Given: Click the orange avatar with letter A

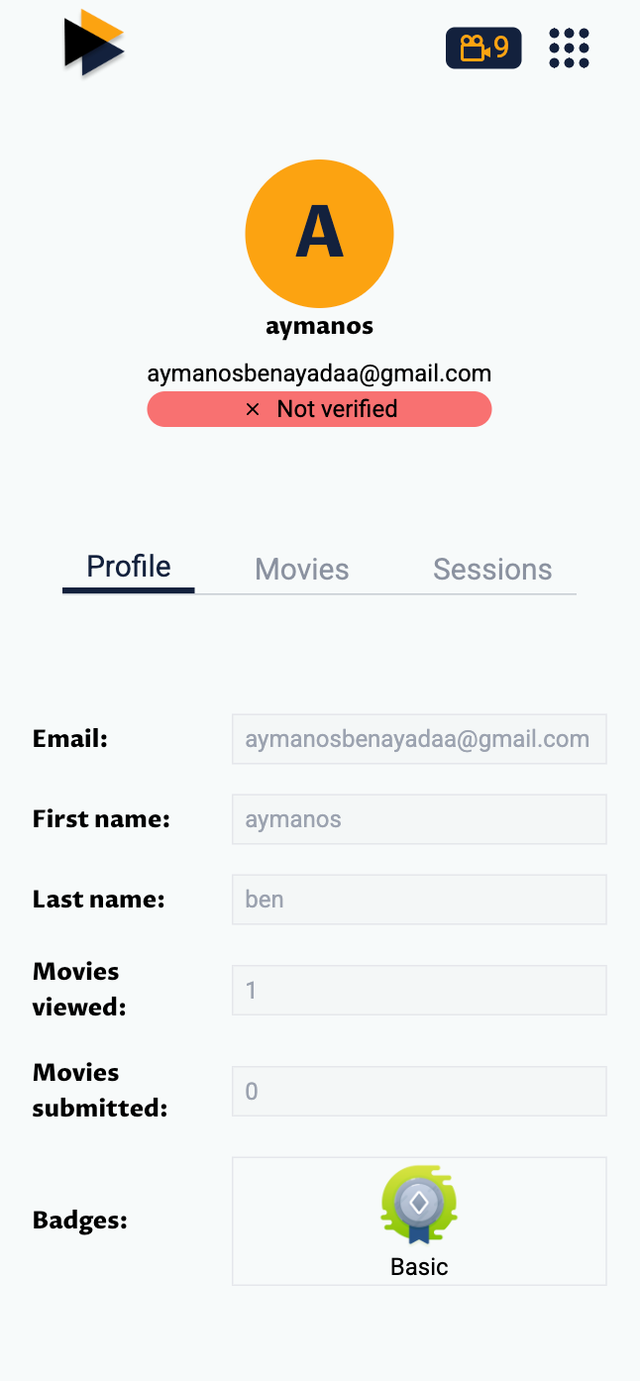Looking at the screenshot, I should 319,233.
